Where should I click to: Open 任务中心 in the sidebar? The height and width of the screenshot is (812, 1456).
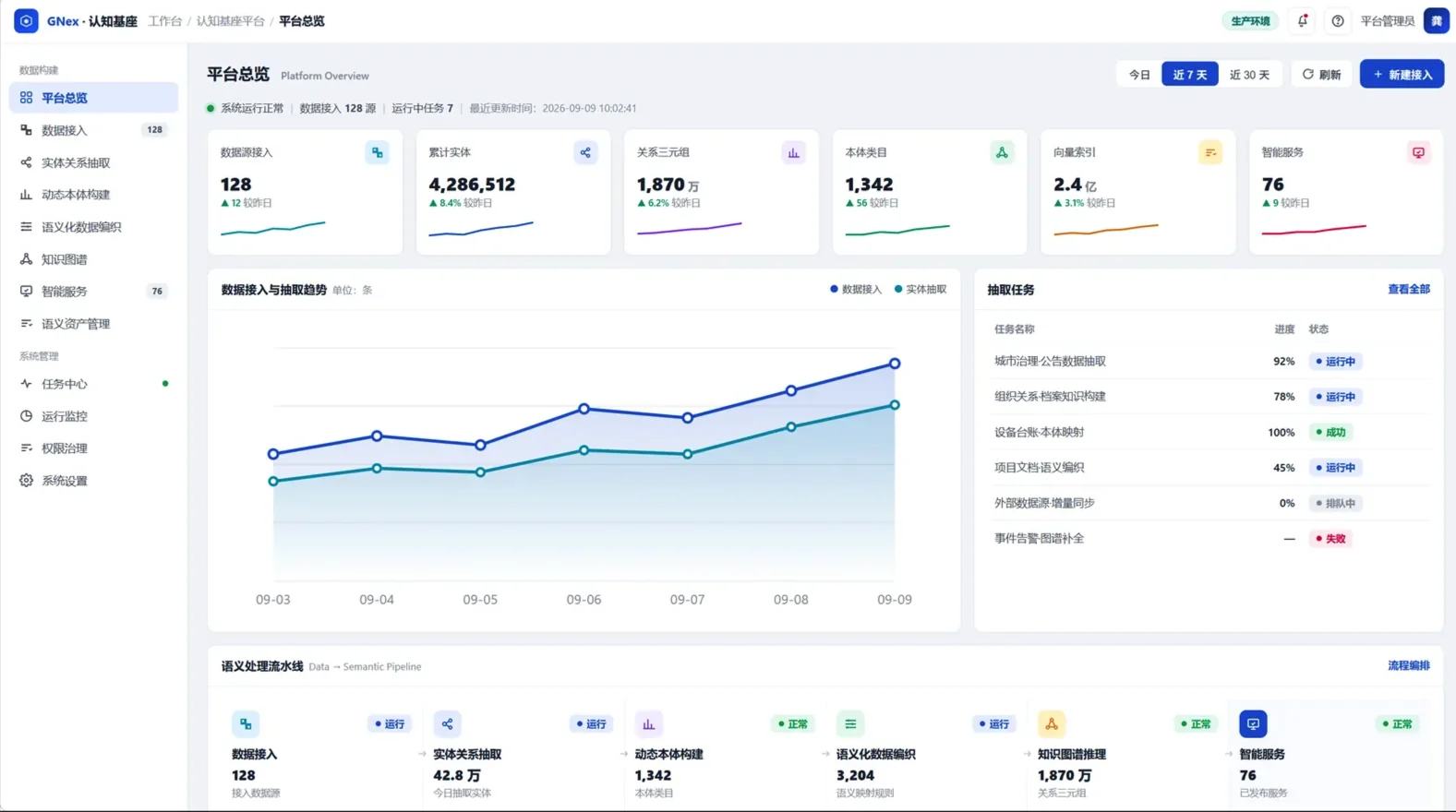pyautogui.click(x=93, y=384)
